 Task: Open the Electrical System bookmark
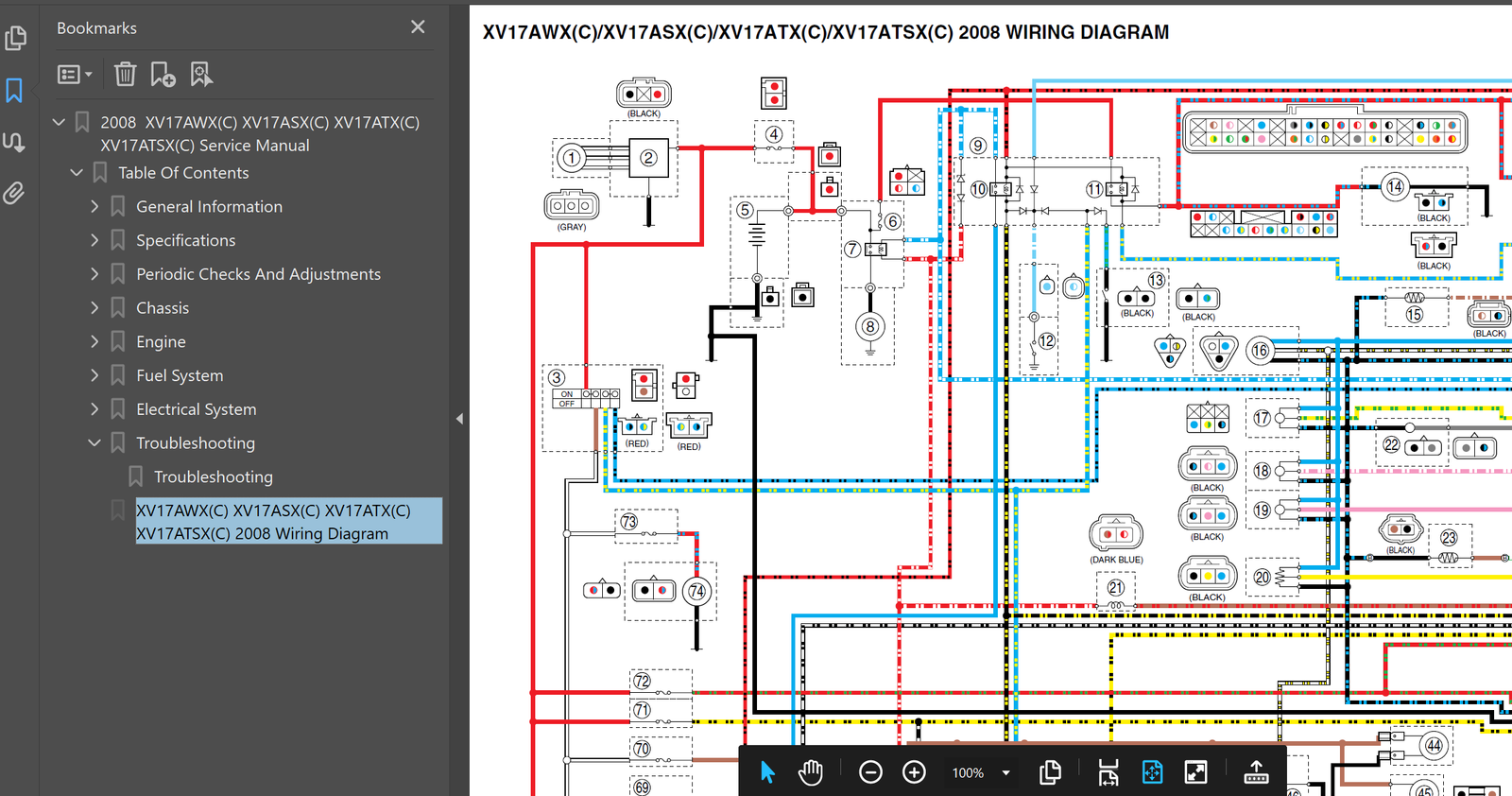click(x=196, y=409)
